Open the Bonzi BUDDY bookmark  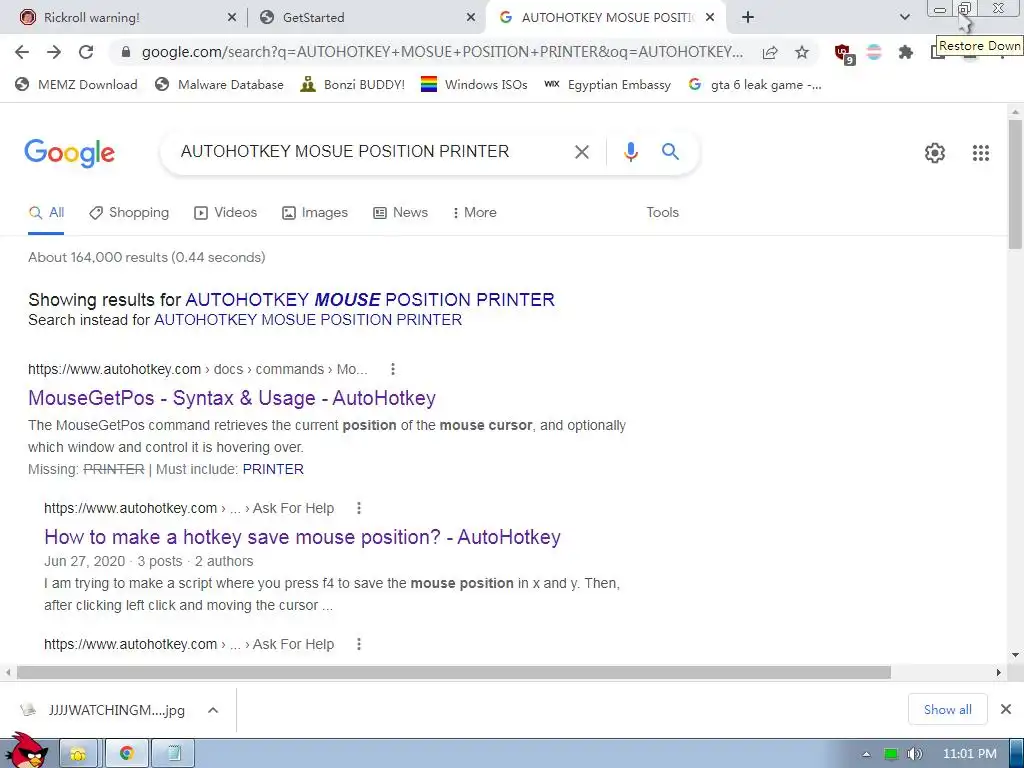[353, 84]
